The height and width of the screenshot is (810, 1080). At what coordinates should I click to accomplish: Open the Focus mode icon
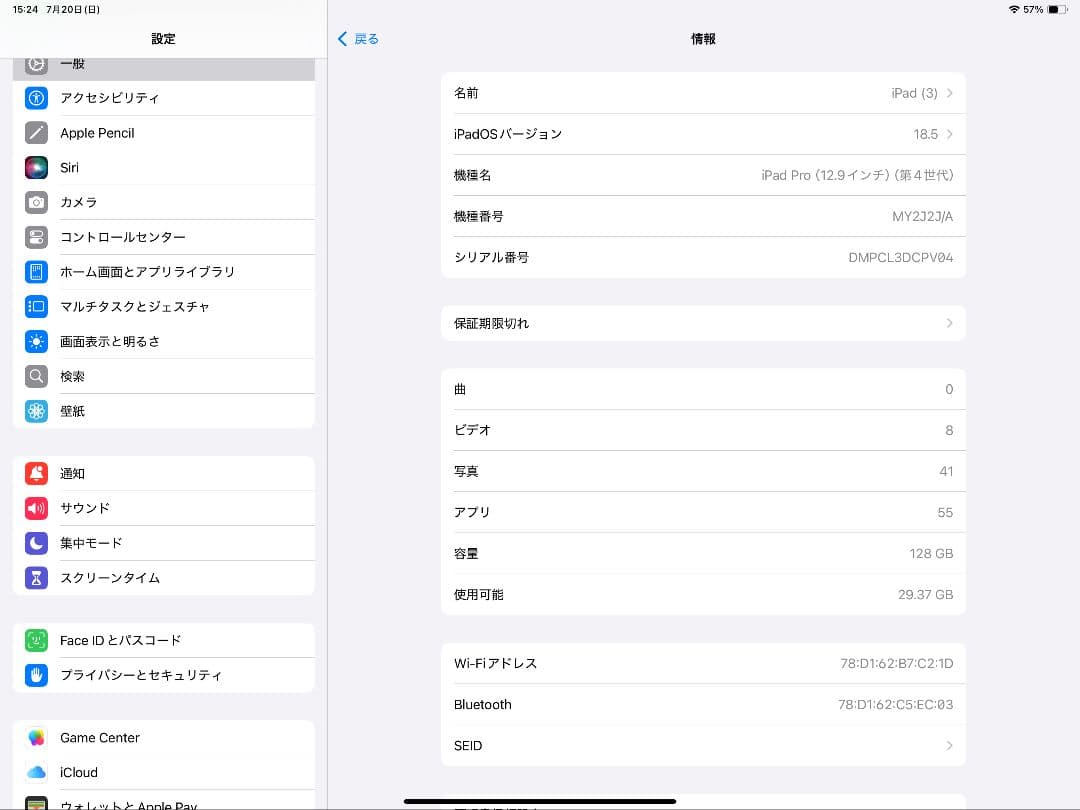36,543
